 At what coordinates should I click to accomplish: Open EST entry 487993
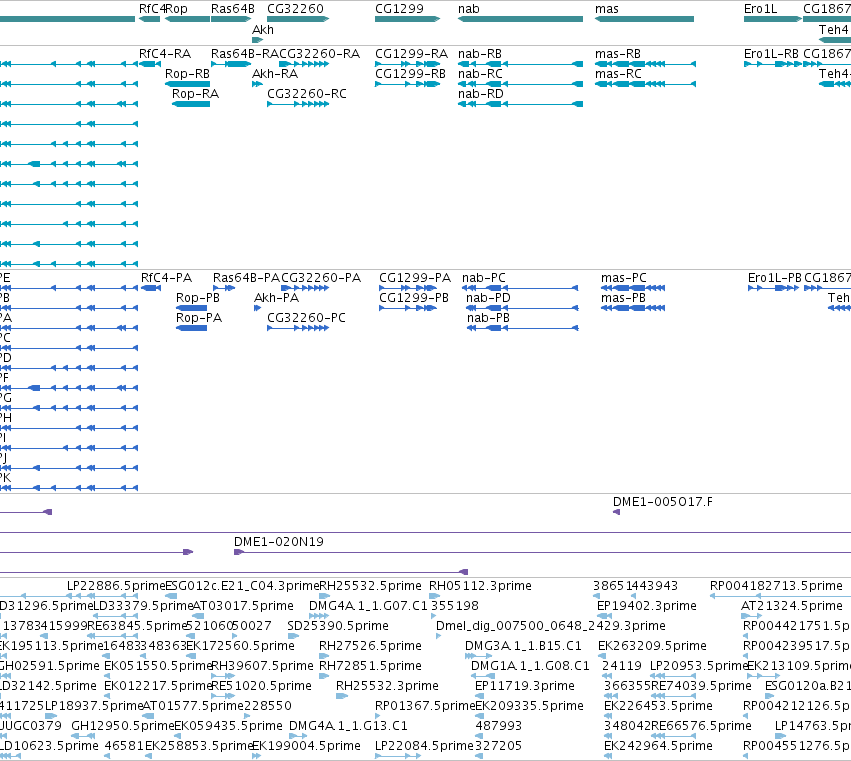[x=499, y=726]
